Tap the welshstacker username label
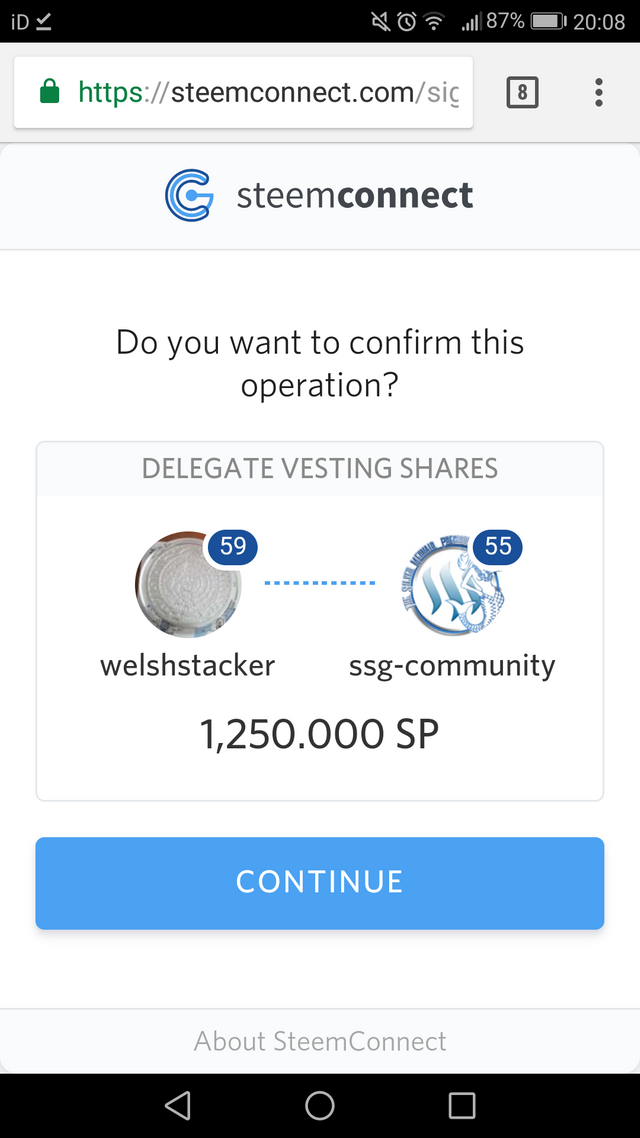The image size is (640, 1138). click(187, 665)
